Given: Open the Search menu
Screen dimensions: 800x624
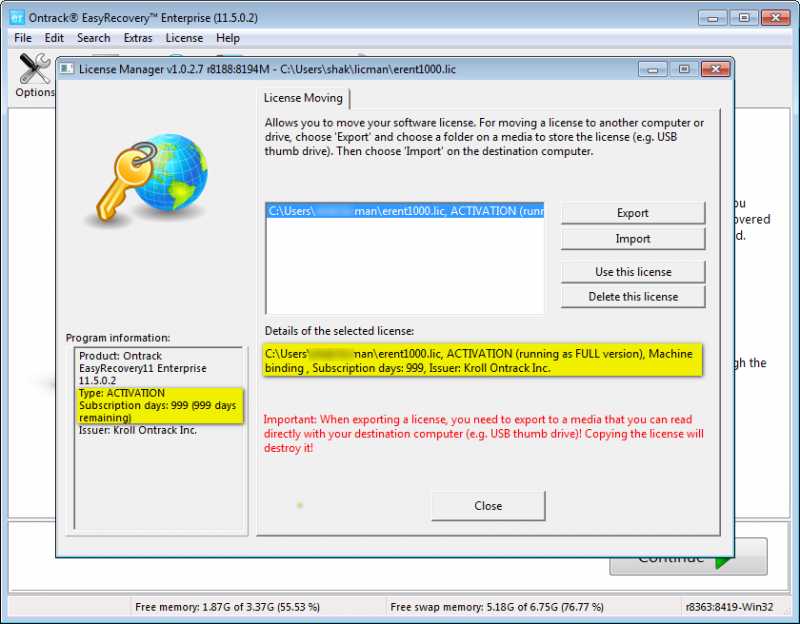Looking at the screenshot, I should click(x=93, y=37).
